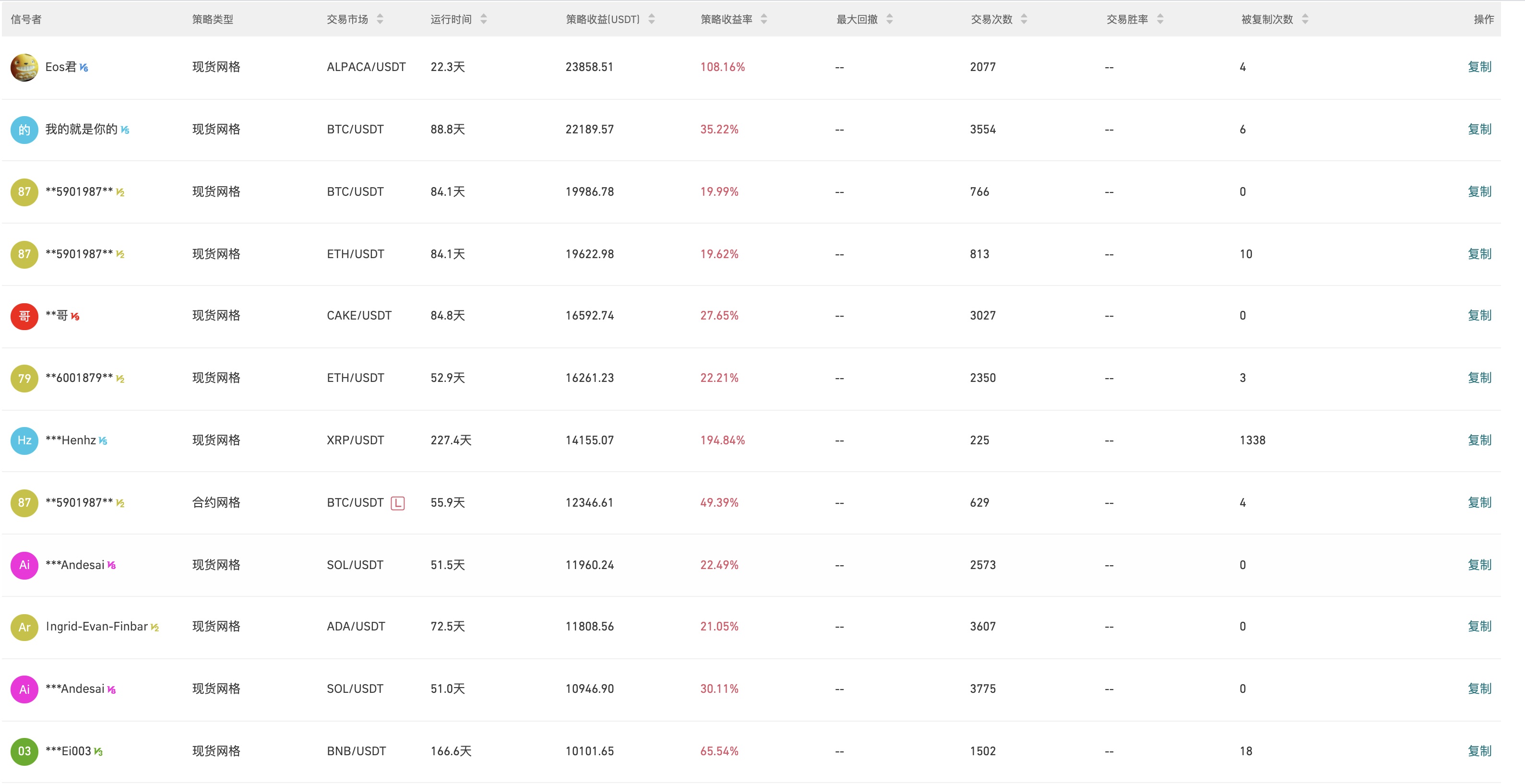Viewport: 1525px width, 784px height.
Task: Click red level badge next to **哥
Action: [x=75, y=317]
